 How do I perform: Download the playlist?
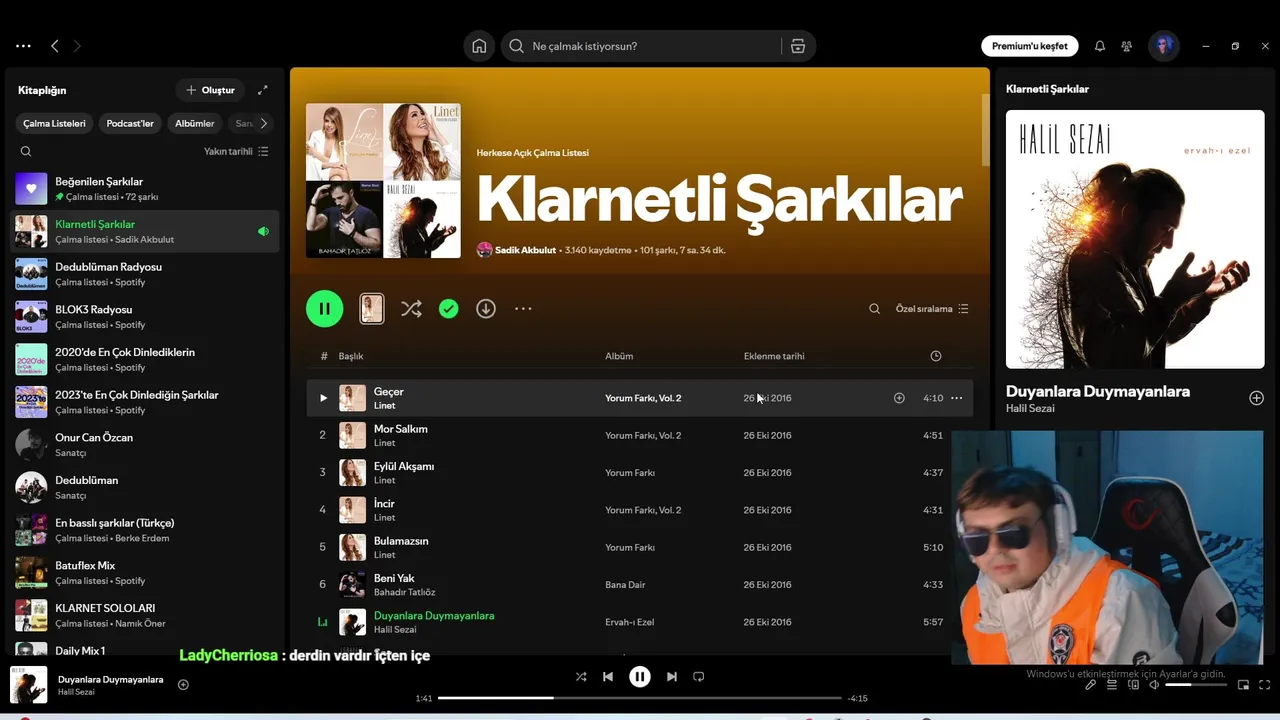coord(486,309)
